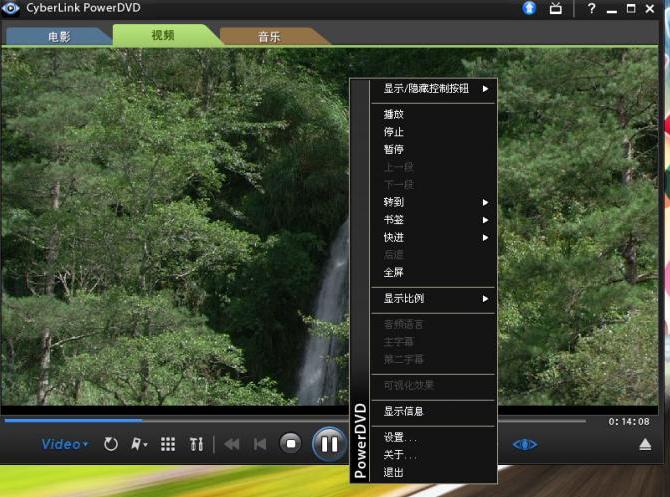This screenshot has width=670, height=497.
Task: Switch to the 电影 tab
Action: click(58, 36)
